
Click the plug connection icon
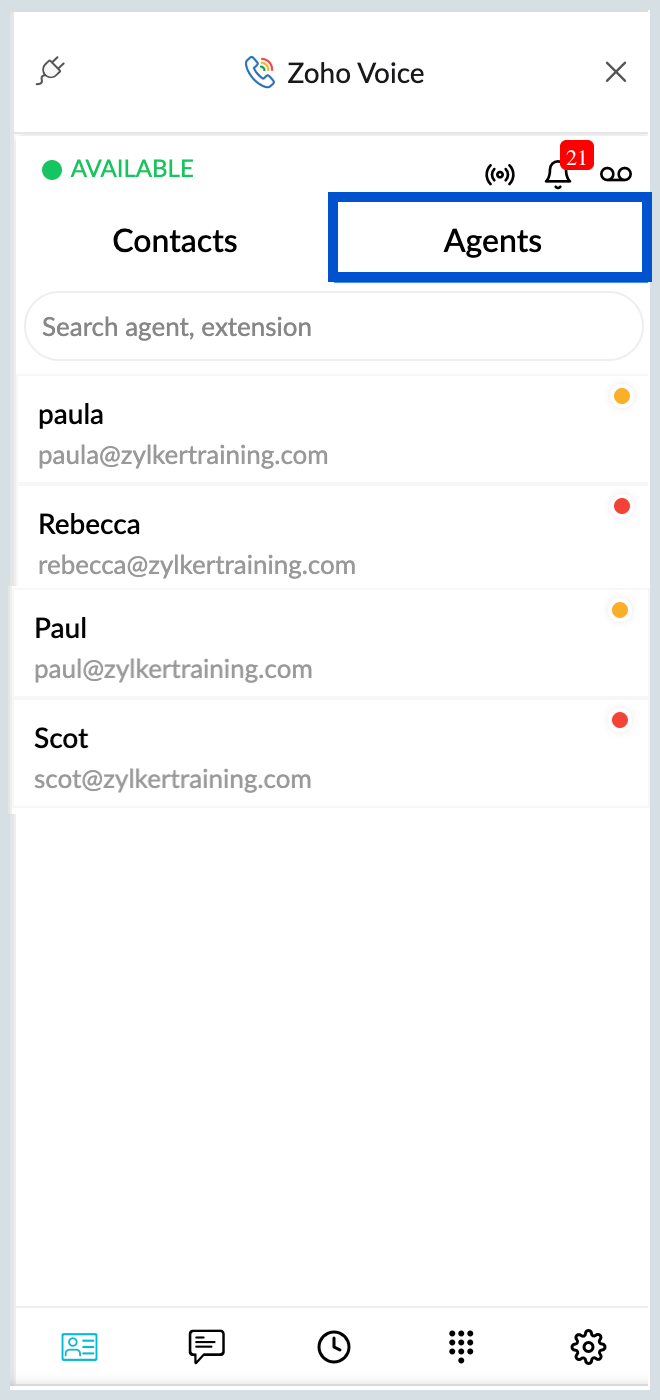(51, 71)
